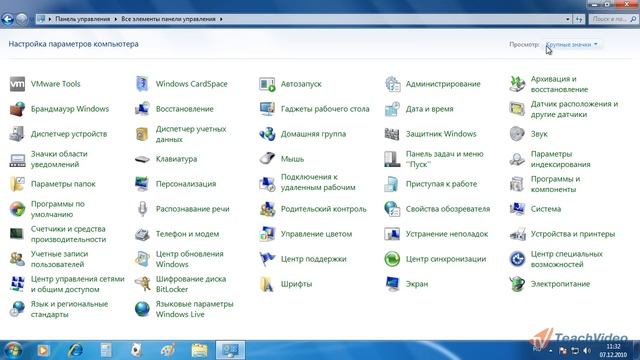Screen dimensions: 640x360
Task: Open Учетные записи пользователей link
Action: pyautogui.click(x=59, y=259)
